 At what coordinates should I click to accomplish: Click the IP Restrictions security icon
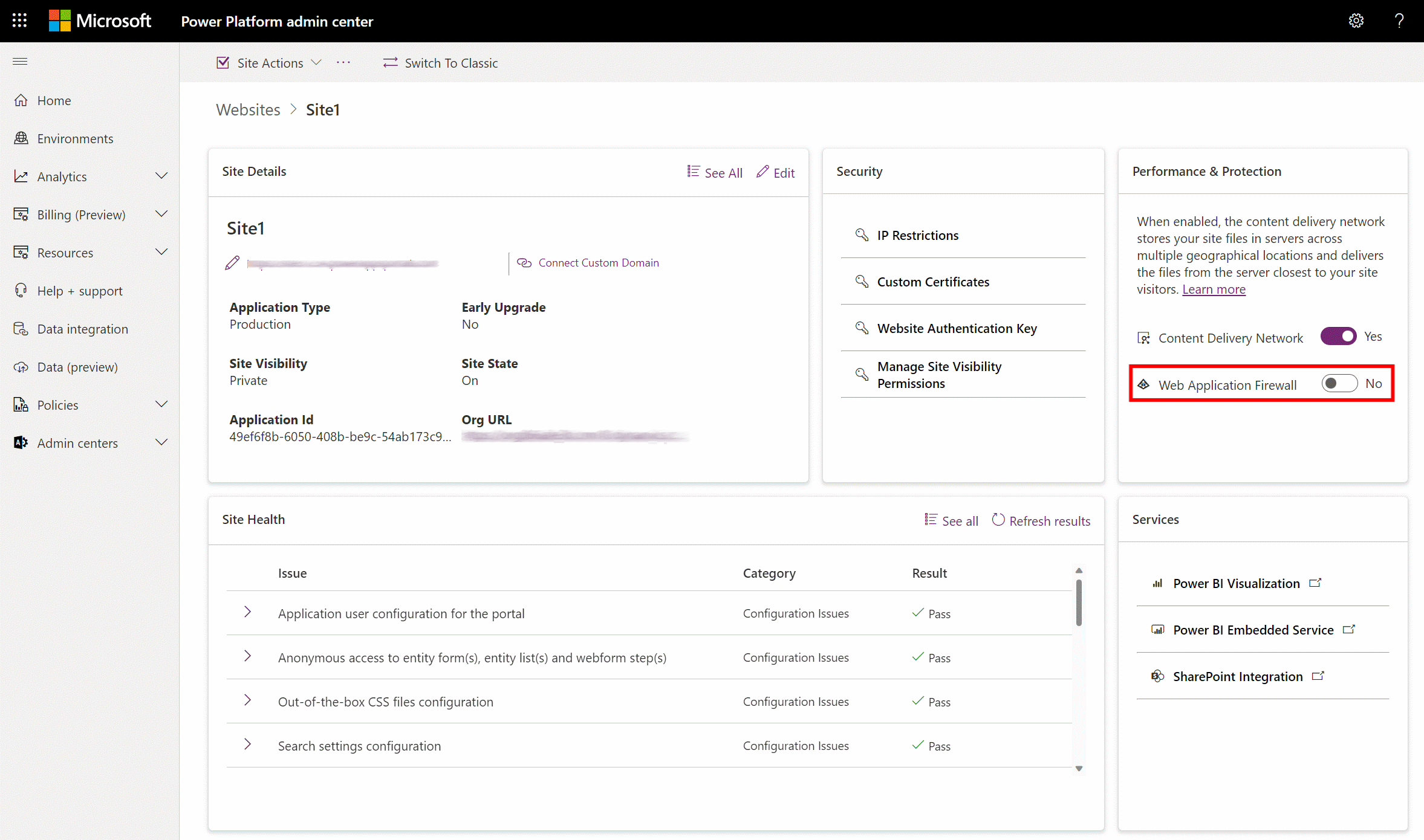(862, 234)
